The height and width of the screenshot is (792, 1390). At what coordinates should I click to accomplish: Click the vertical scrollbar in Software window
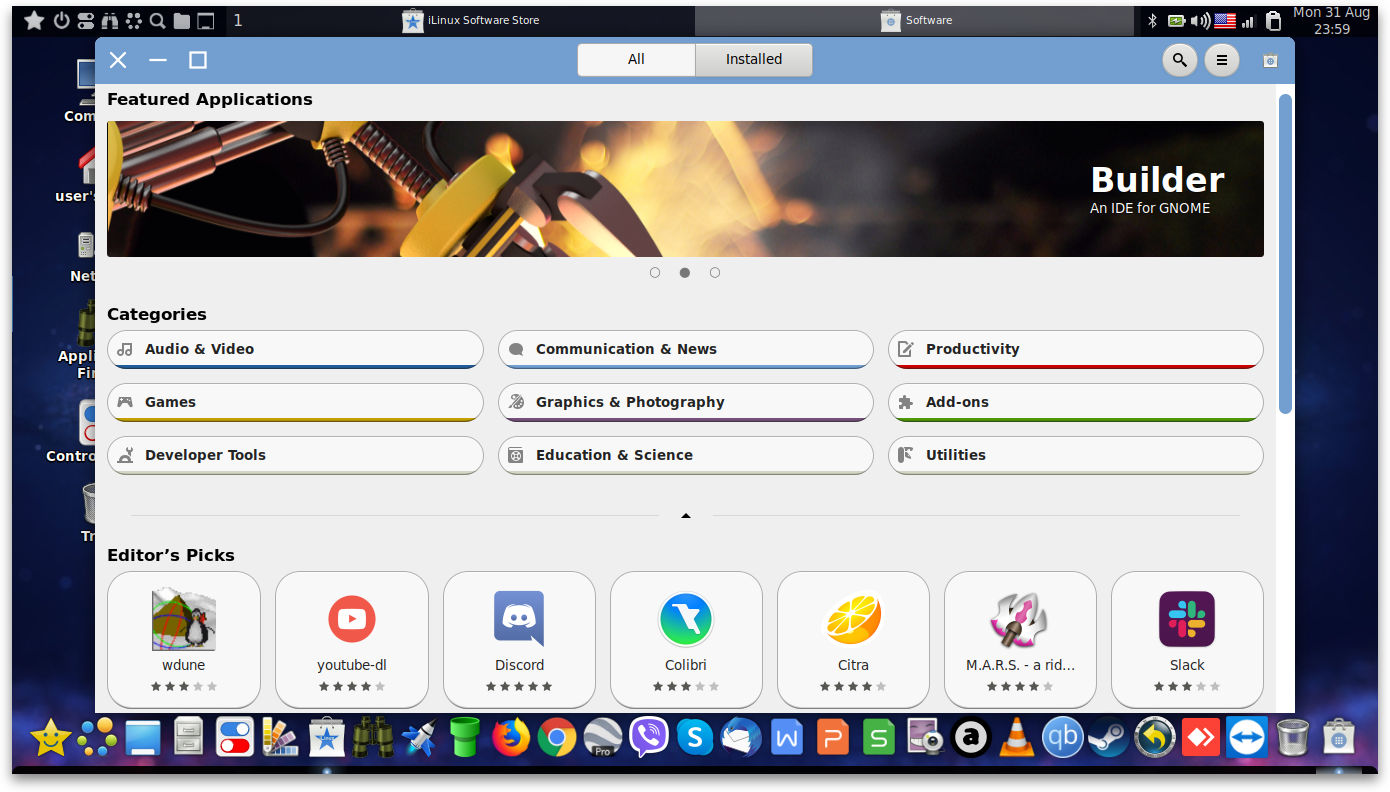coord(1286,254)
